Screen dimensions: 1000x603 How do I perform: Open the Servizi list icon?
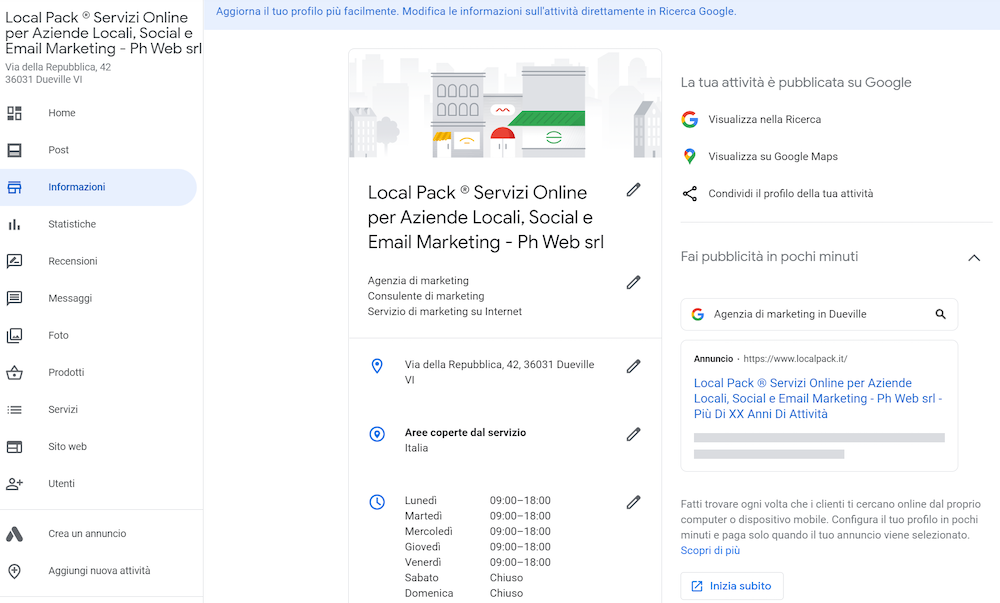17,409
